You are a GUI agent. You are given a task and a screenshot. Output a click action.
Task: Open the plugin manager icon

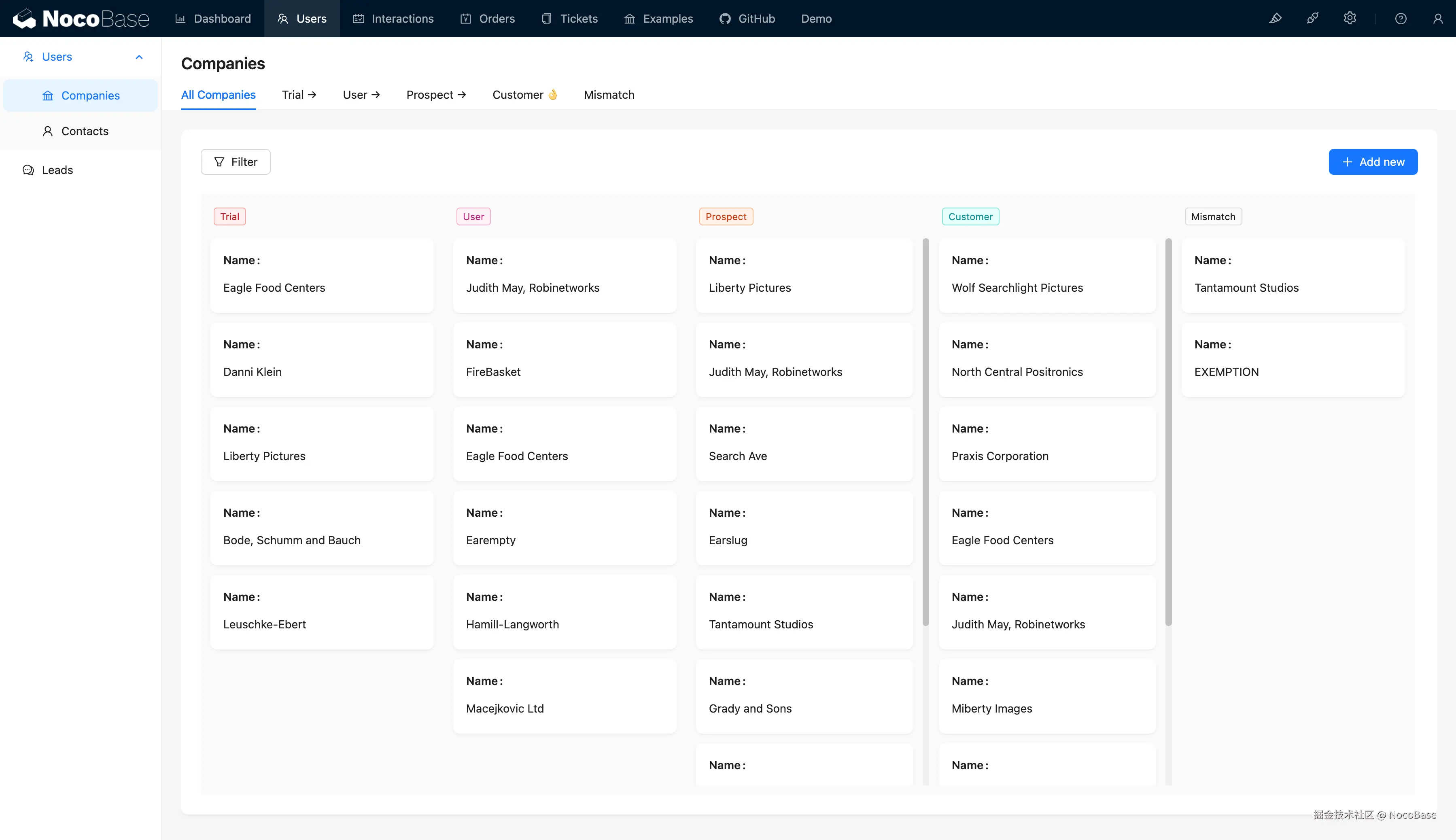pos(1312,19)
